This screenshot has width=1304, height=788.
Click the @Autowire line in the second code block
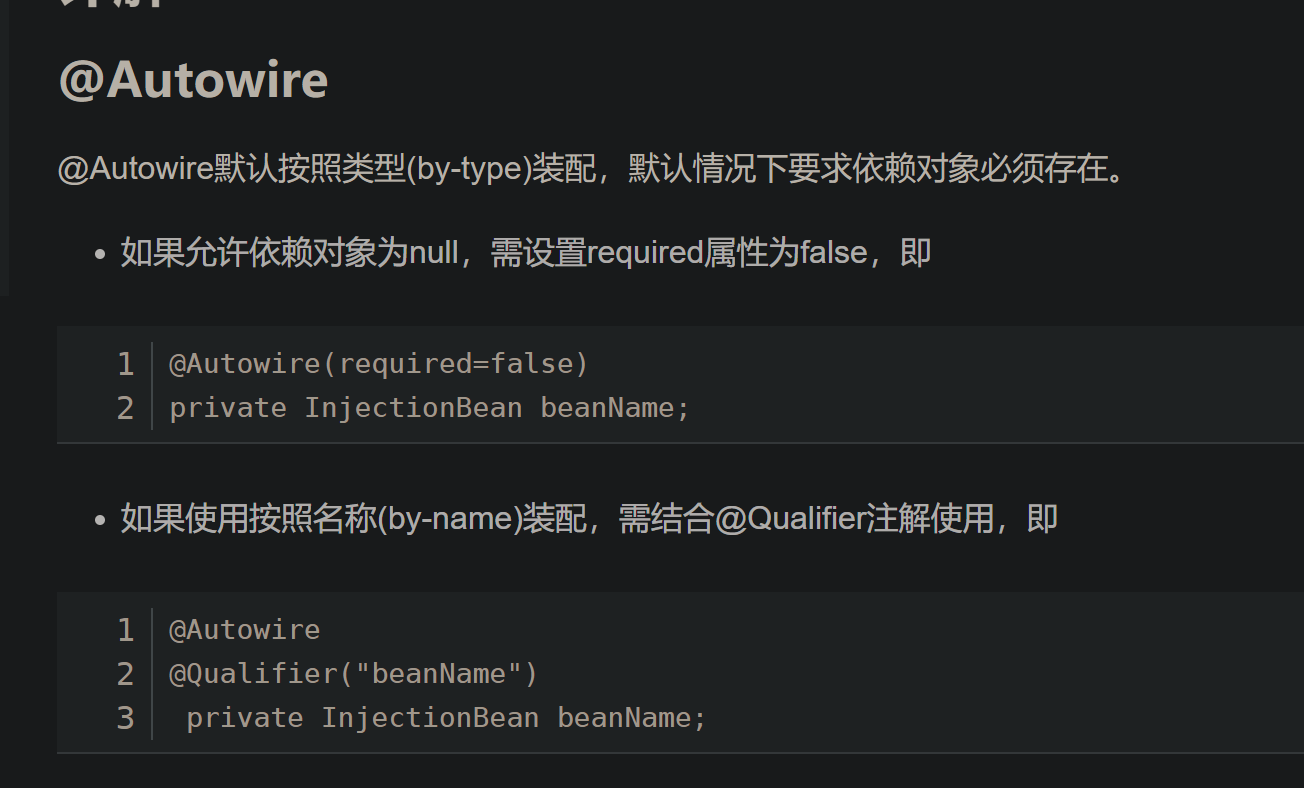pyautogui.click(x=245, y=630)
